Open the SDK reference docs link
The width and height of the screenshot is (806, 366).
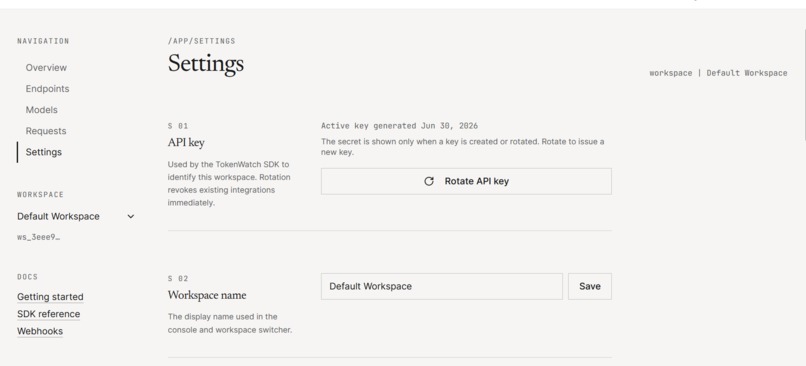48,314
